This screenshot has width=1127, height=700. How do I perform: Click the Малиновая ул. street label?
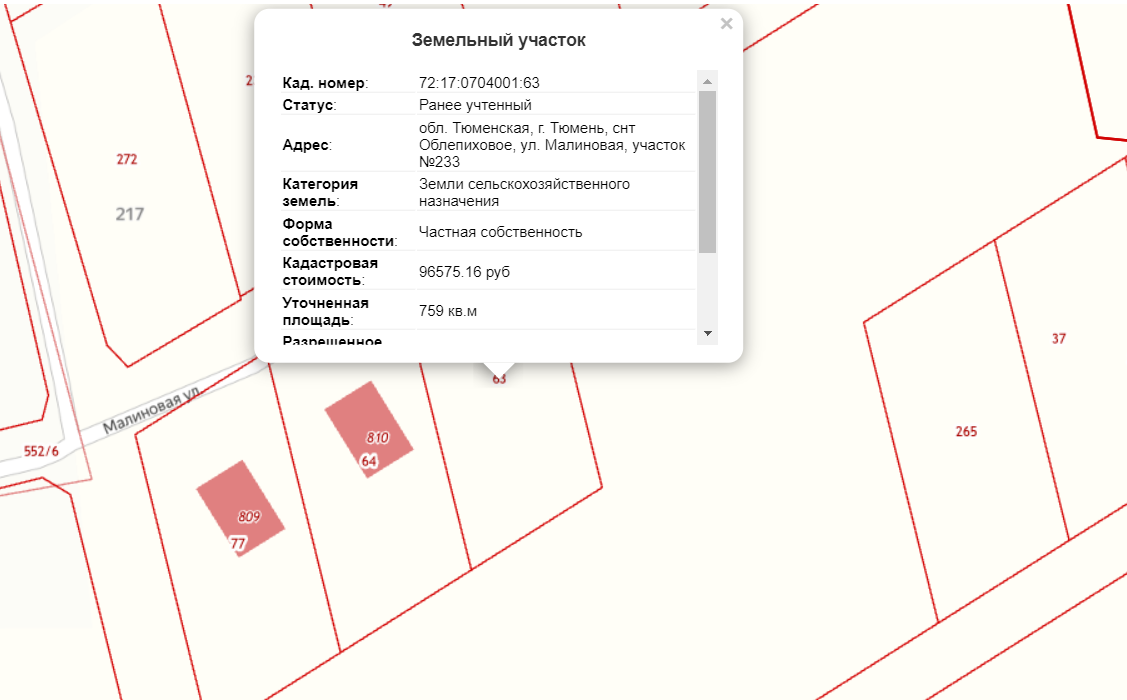[x=151, y=412]
